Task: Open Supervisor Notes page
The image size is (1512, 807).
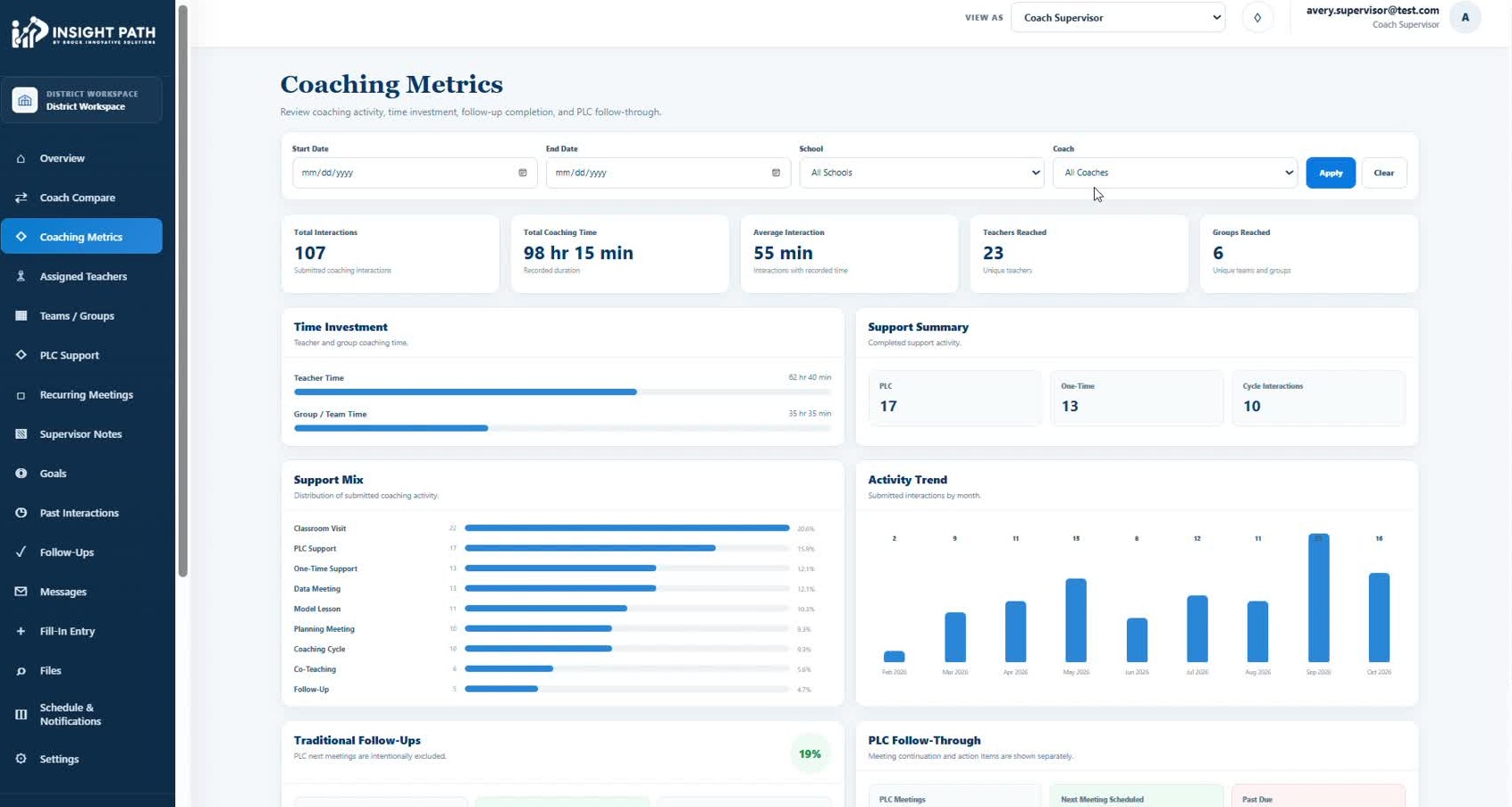Action: (x=81, y=434)
